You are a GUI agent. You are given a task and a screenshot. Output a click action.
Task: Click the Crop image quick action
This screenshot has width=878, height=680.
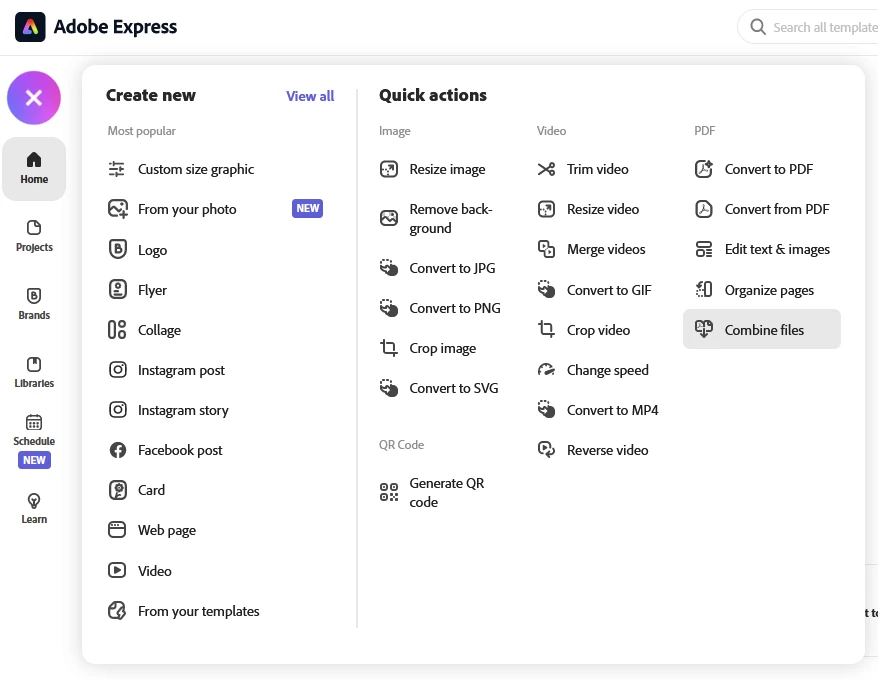click(442, 348)
